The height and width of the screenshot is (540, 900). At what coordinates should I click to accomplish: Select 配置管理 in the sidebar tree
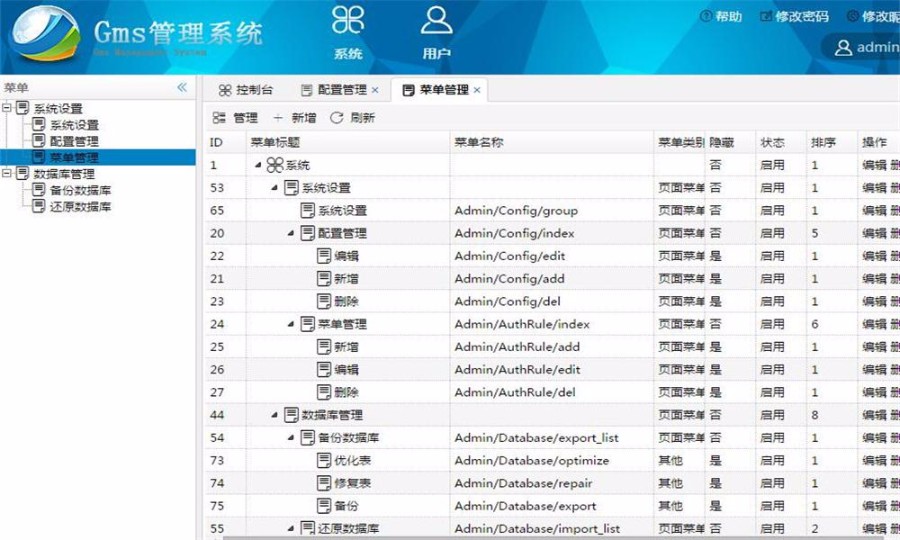(74, 141)
